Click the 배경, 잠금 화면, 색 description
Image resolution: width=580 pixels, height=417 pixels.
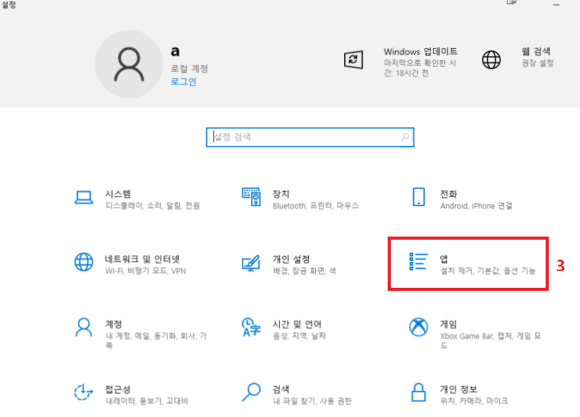pyautogui.click(x=304, y=271)
